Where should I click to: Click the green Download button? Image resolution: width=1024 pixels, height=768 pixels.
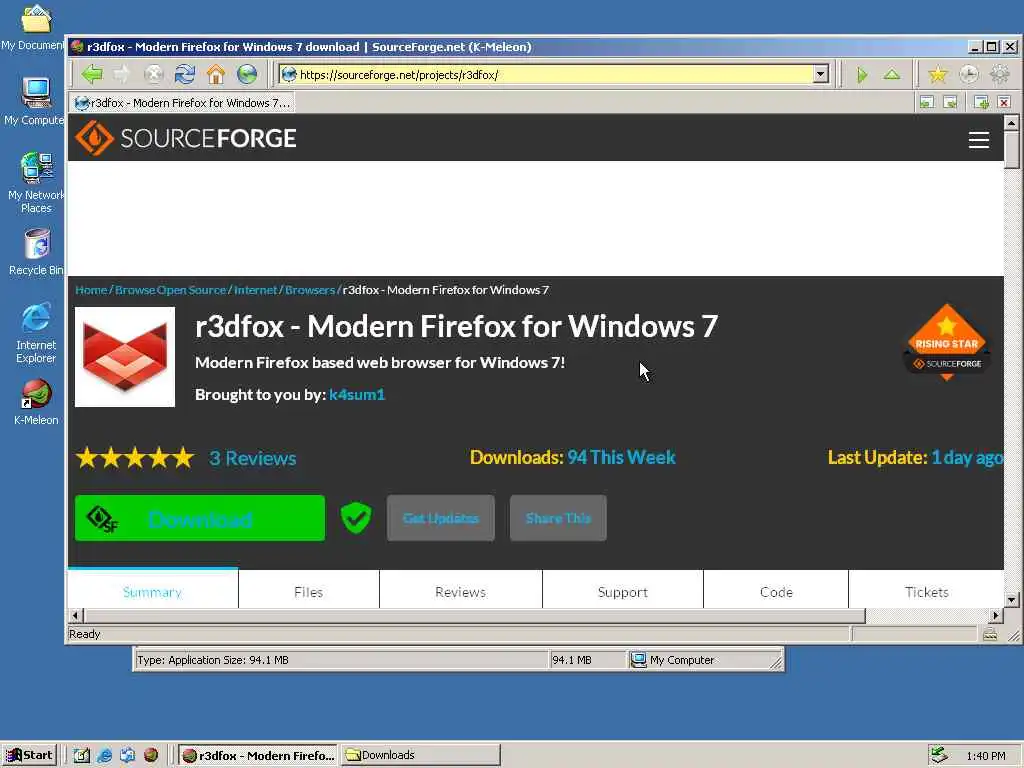(200, 518)
